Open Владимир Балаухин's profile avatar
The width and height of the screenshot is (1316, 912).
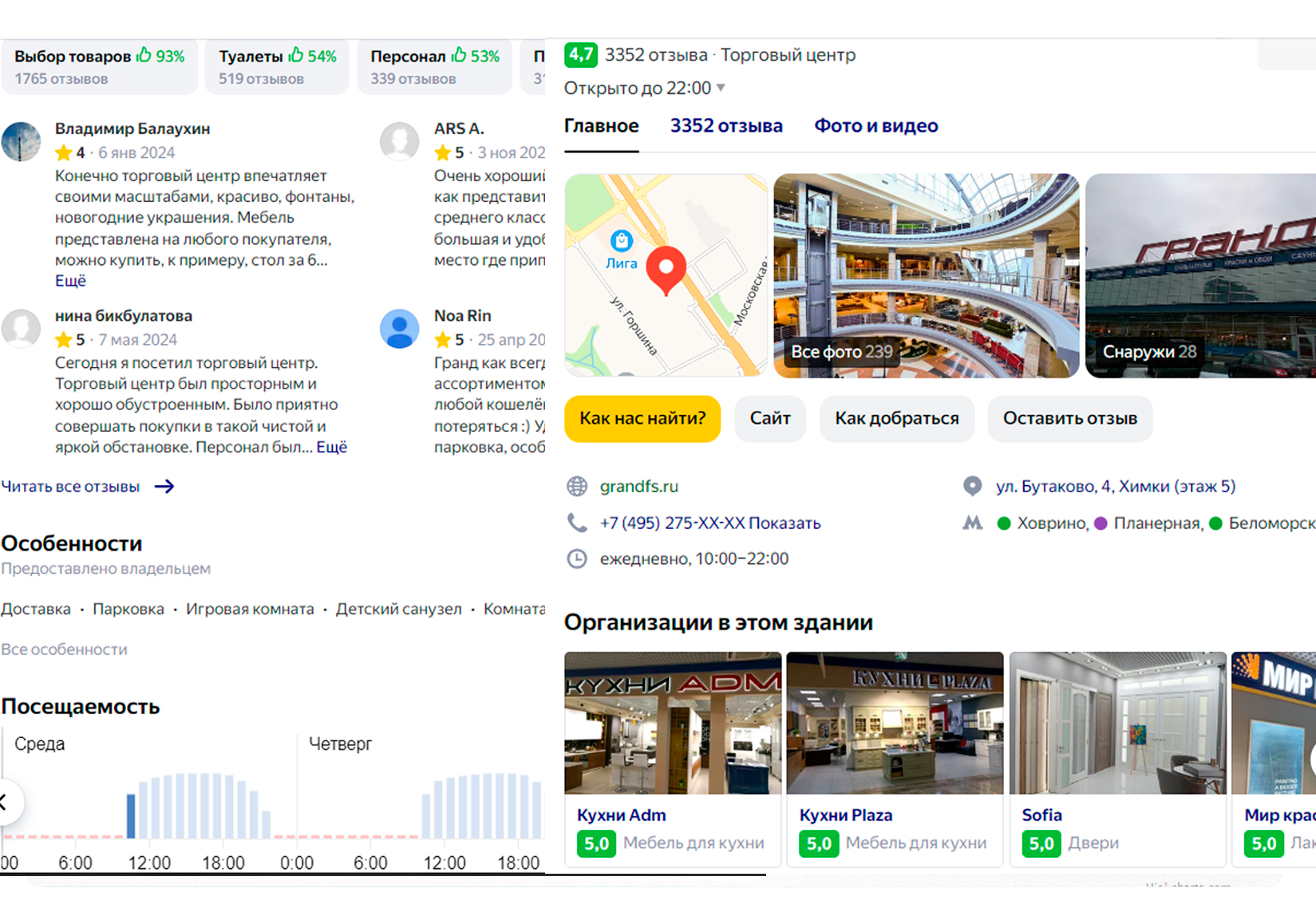21,141
